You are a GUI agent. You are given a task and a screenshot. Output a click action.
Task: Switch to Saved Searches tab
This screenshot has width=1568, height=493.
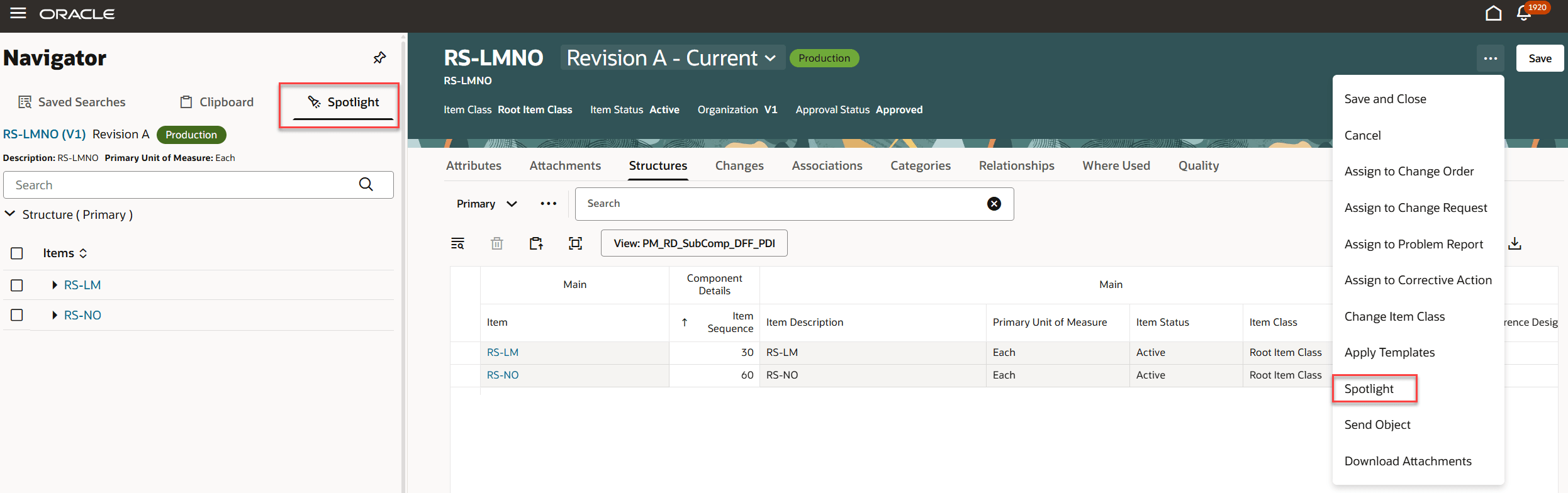tap(72, 102)
